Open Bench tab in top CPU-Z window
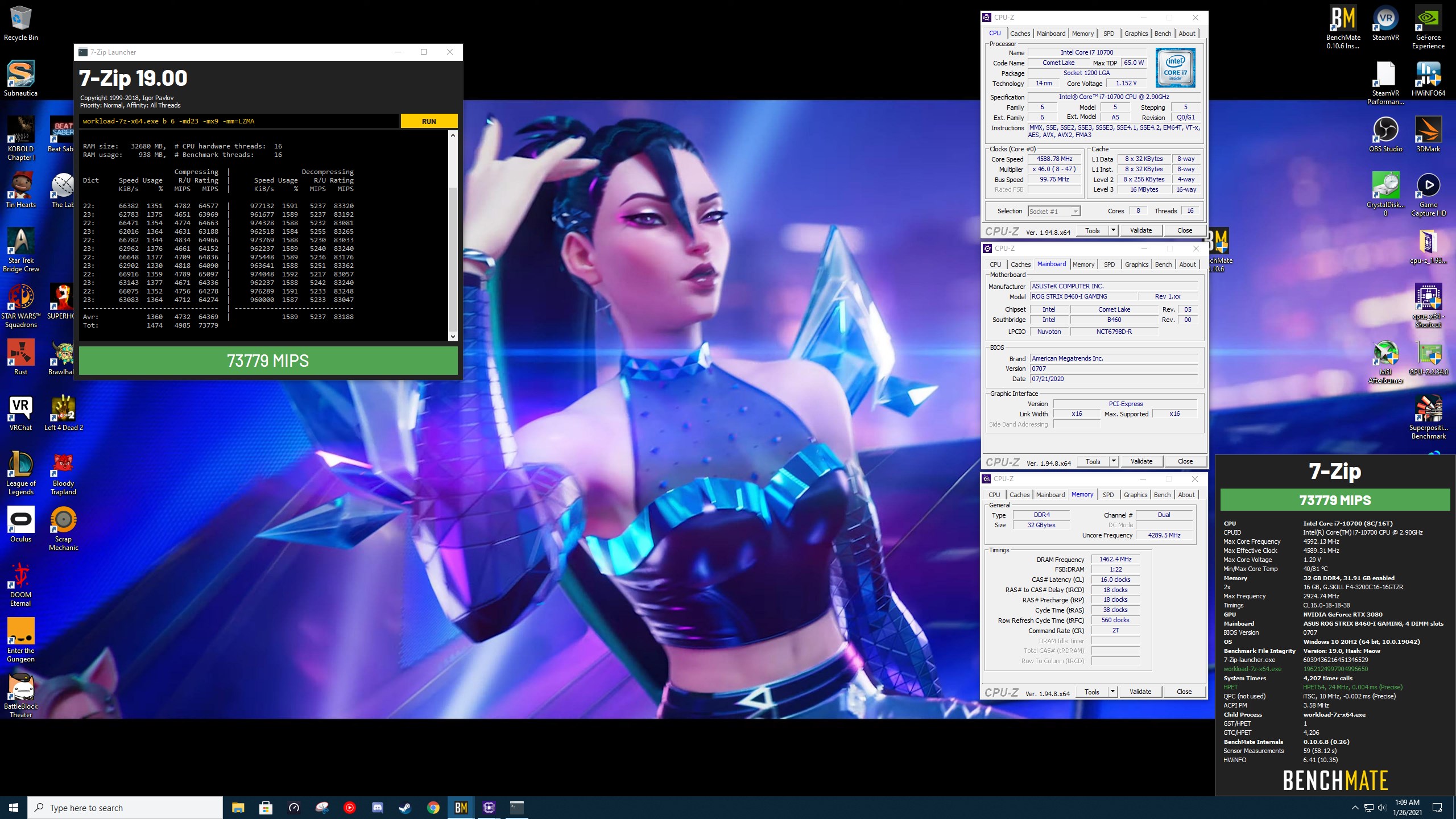This screenshot has height=819, width=1456. 1163,34
